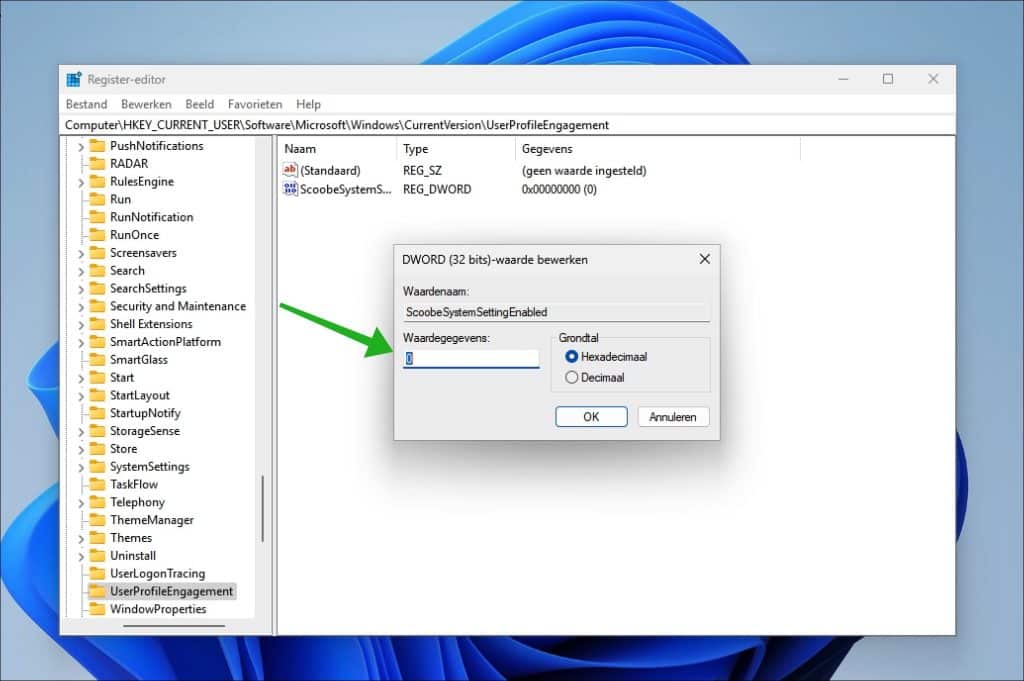Click the RulesEngine folder icon

[97, 182]
